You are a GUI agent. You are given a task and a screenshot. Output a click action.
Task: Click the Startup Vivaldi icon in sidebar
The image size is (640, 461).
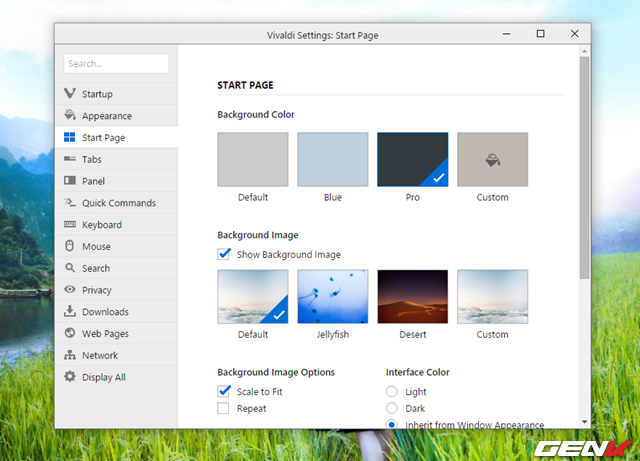click(70, 94)
